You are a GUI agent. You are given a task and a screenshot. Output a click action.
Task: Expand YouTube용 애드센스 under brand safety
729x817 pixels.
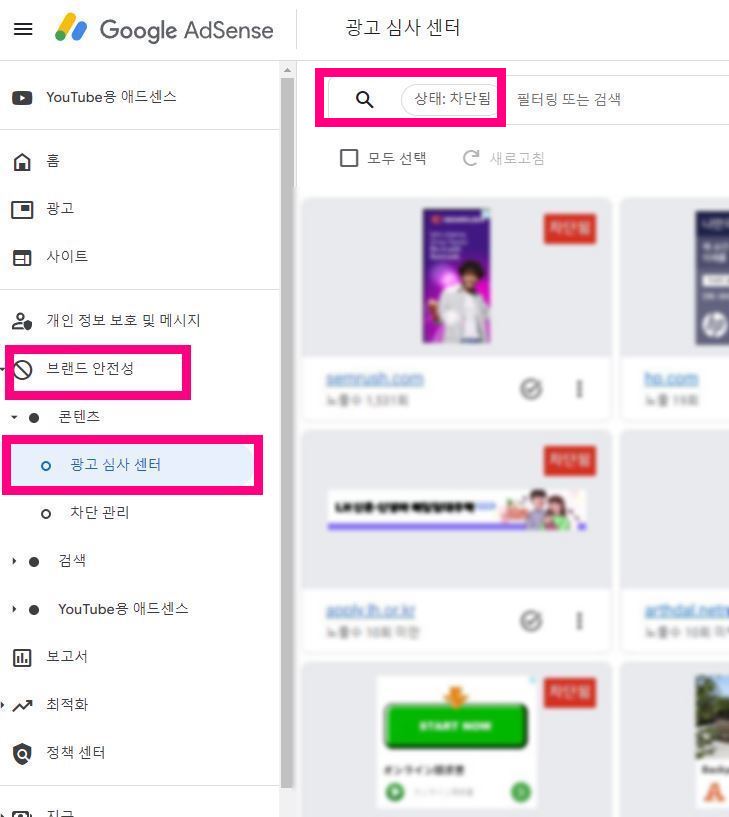click(14, 609)
